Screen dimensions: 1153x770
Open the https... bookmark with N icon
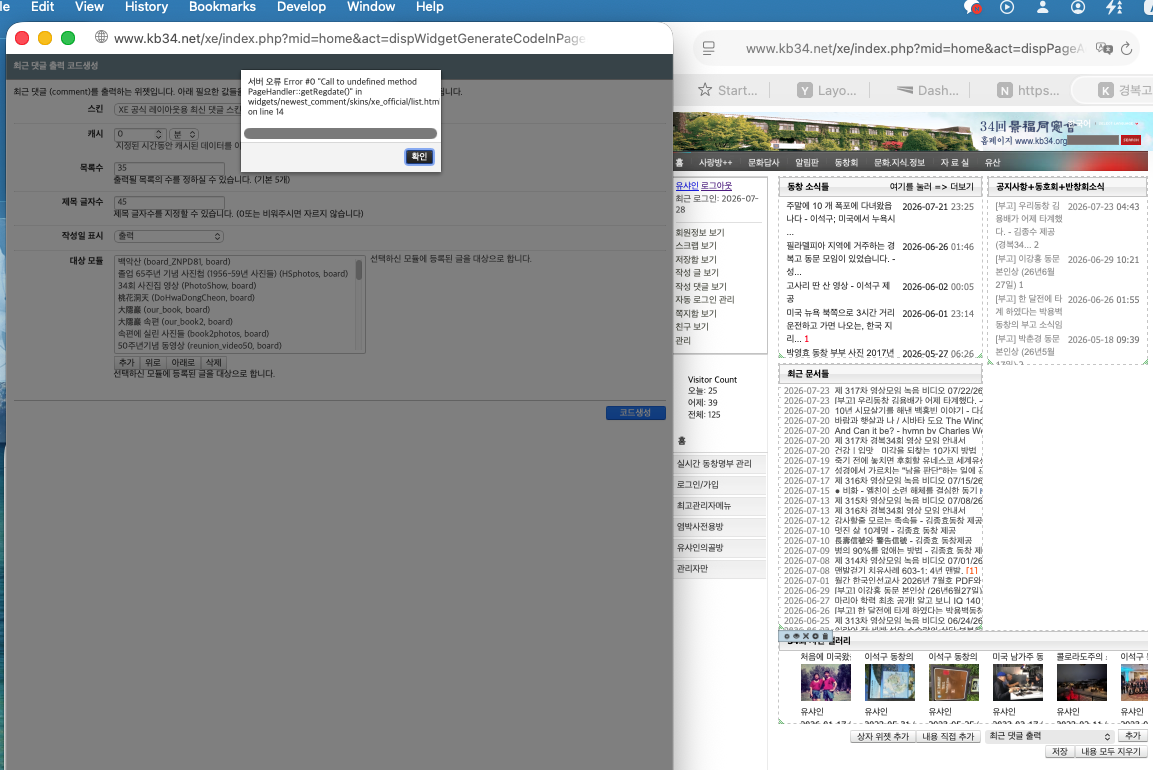coord(1028,90)
